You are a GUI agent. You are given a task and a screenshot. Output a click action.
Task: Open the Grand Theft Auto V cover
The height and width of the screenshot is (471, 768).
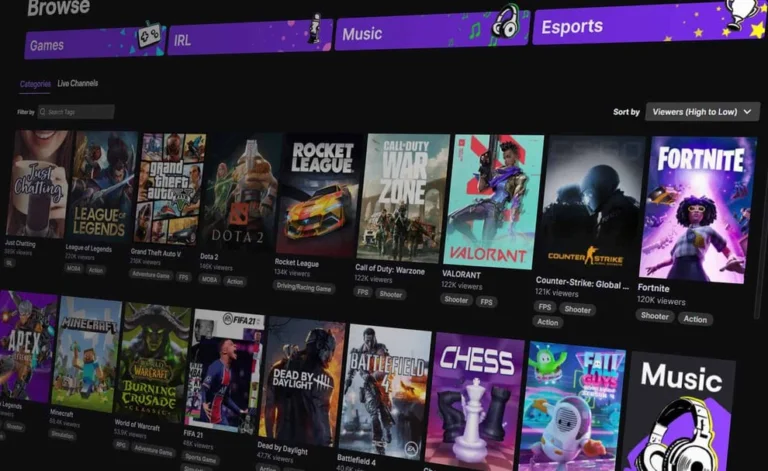point(169,189)
